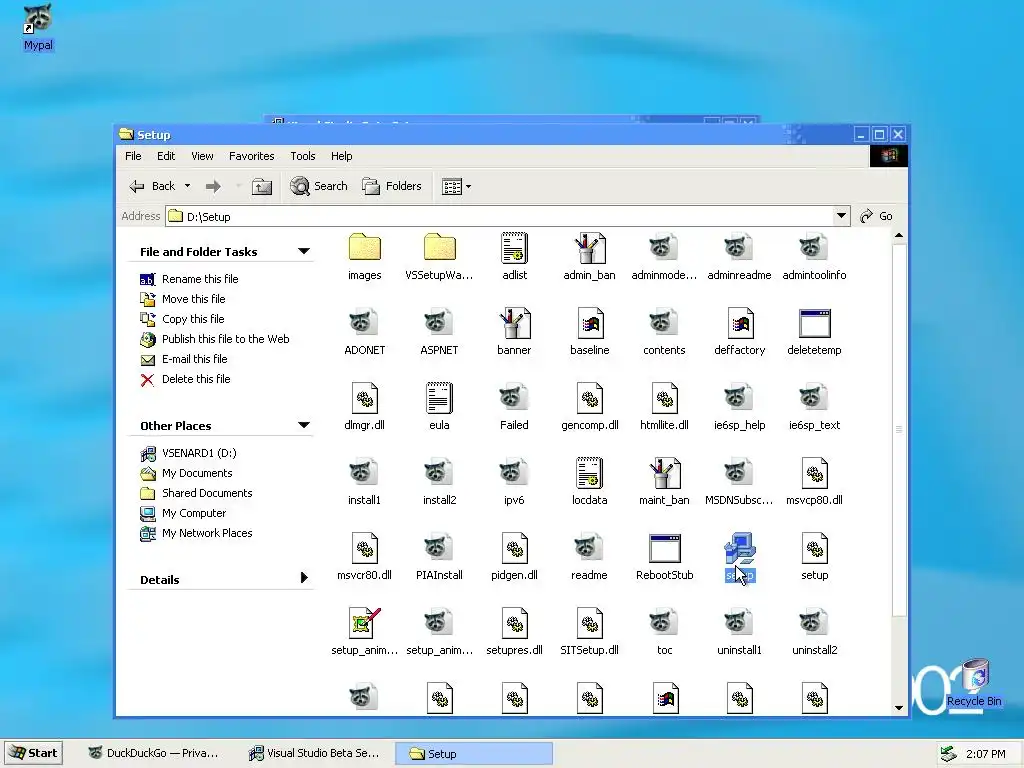Open the Help menu
The height and width of the screenshot is (768, 1024).
point(342,156)
